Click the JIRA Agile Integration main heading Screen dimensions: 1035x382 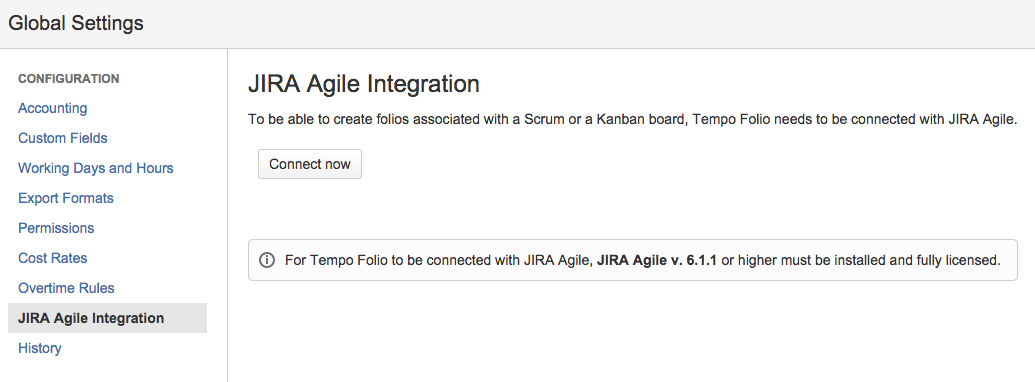pos(364,84)
